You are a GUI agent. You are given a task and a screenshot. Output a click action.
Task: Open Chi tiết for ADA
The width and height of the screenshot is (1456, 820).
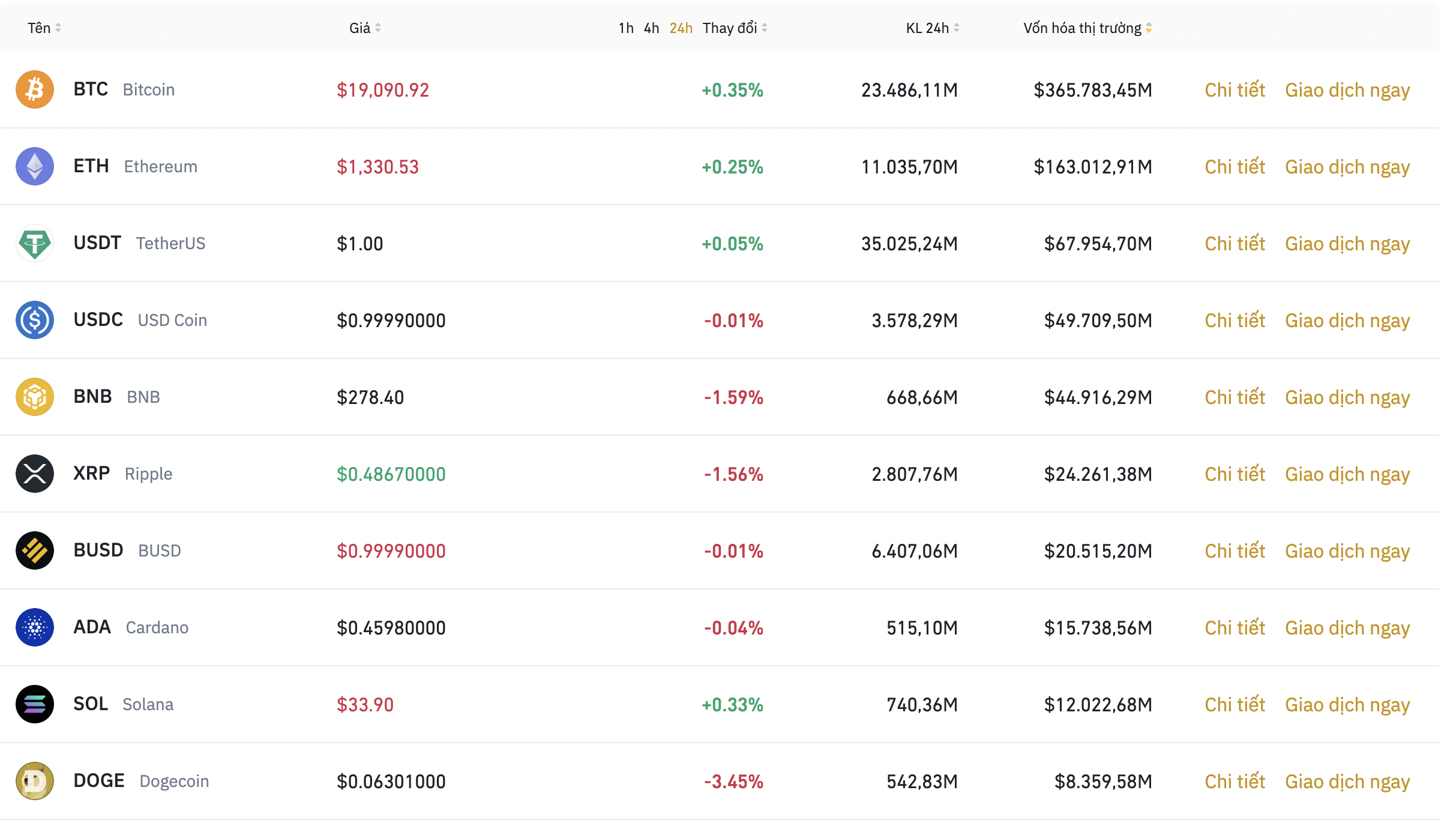tap(1235, 628)
